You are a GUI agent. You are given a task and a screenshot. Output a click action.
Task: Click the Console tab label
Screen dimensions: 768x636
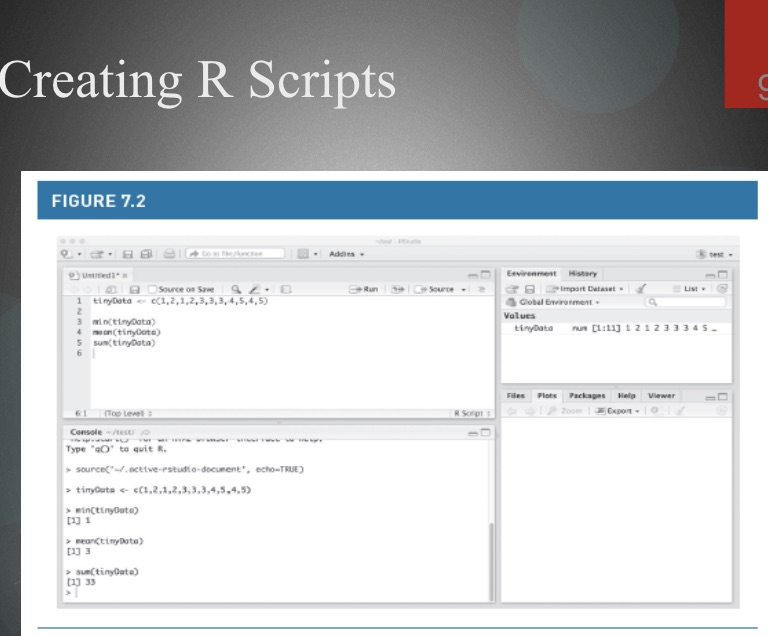coord(86,432)
